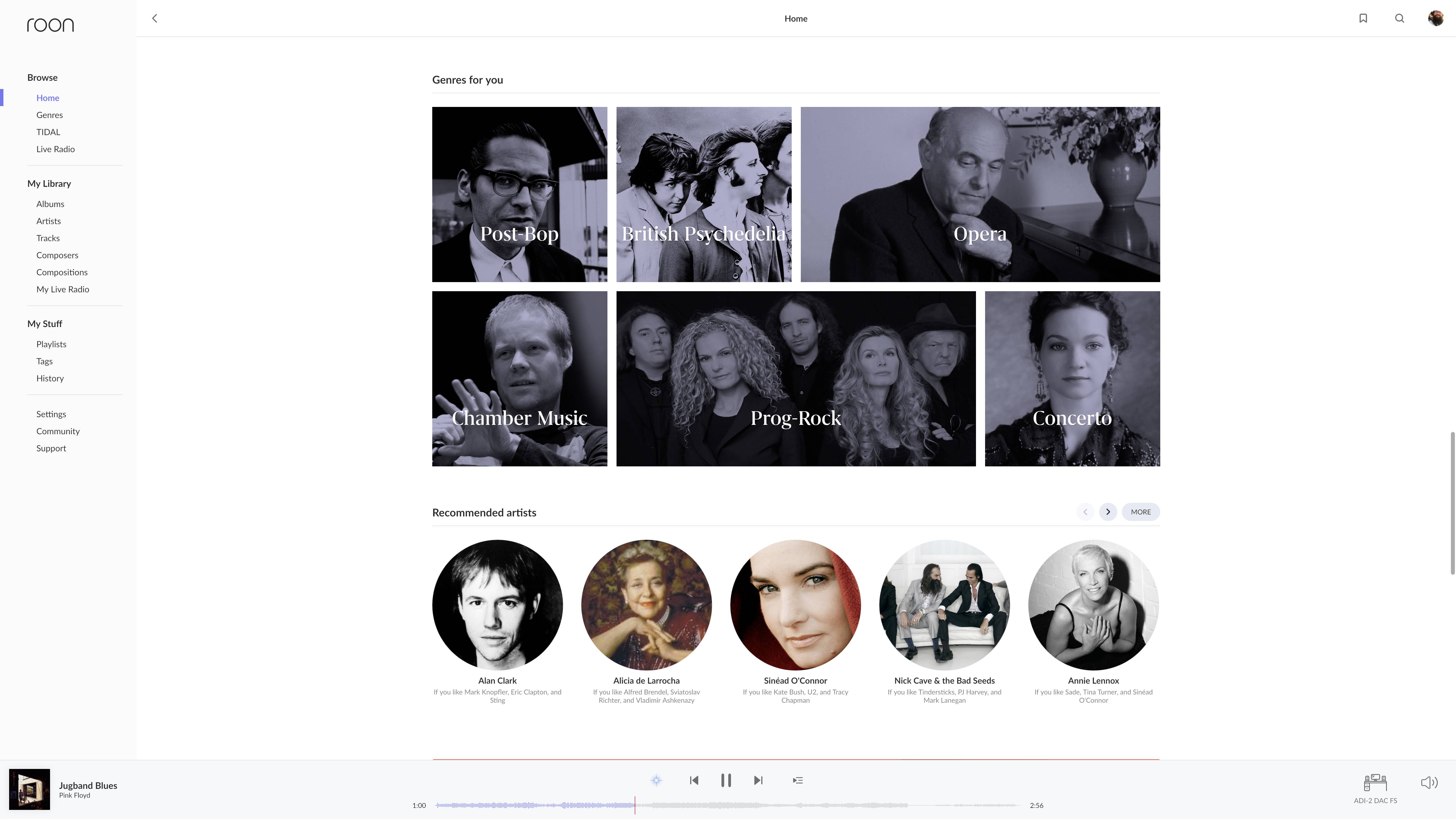Toggle the Roon Radio sparkle icon
1456x819 pixels.
(656, 780)
